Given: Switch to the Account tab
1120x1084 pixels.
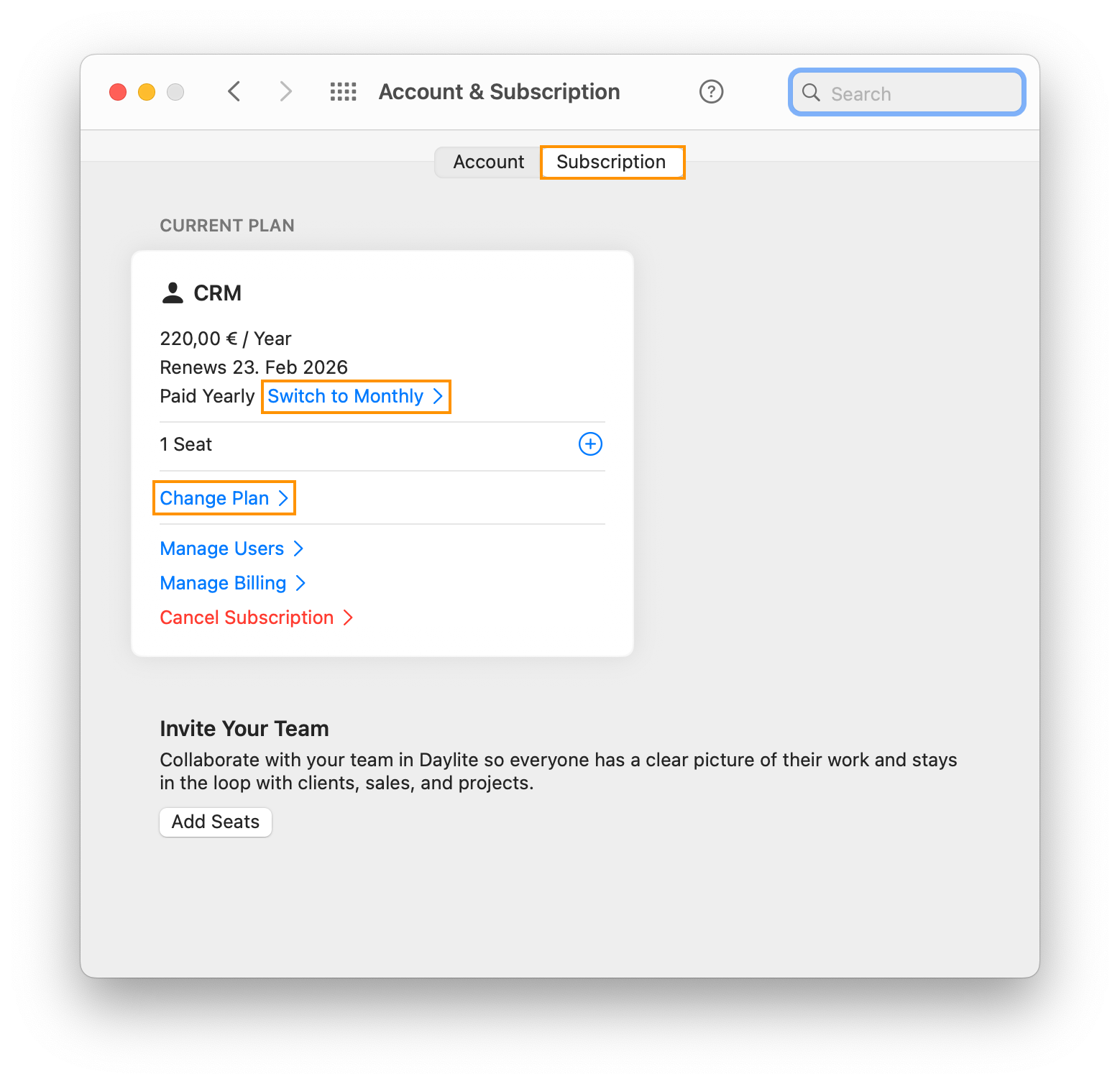Looking at the screenshot, I should (488, 162).
